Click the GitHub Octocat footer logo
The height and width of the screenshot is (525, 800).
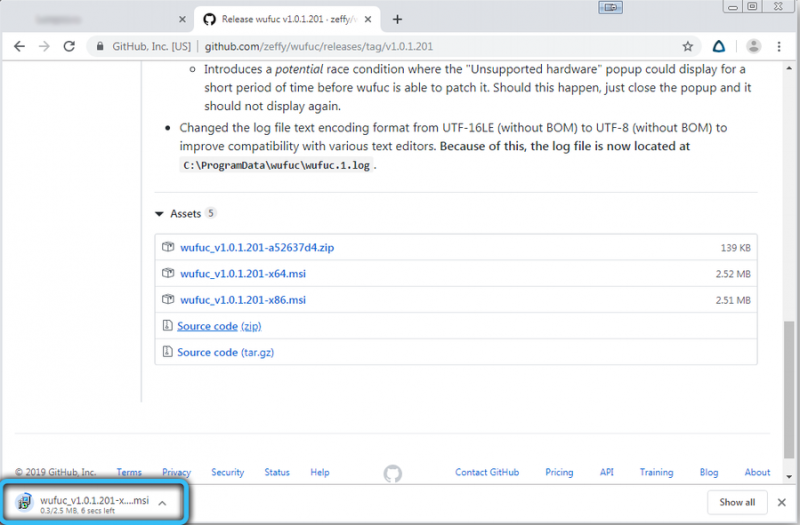tap(393, 473)
